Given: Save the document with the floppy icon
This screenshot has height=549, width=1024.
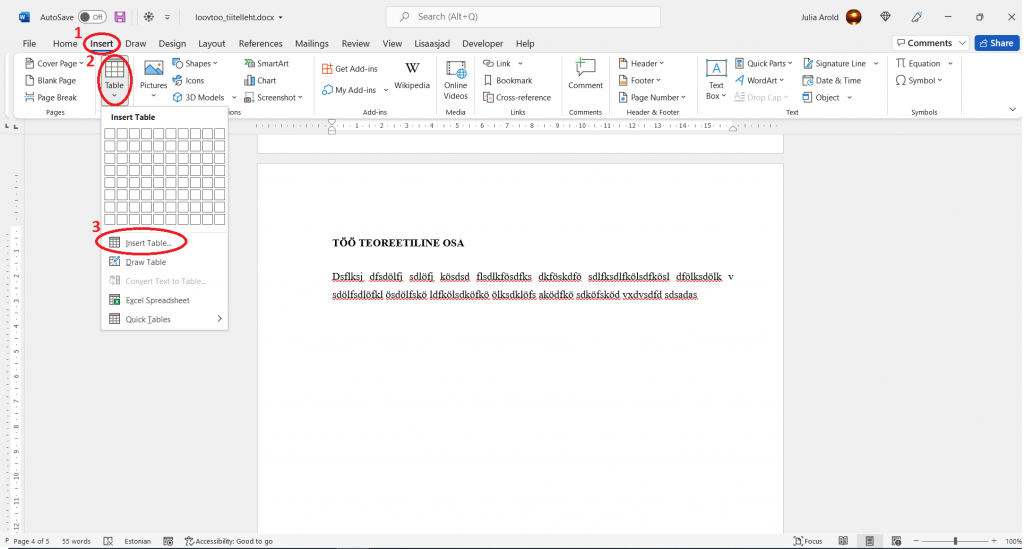Looking at the screenshot, I should [120, 17].
